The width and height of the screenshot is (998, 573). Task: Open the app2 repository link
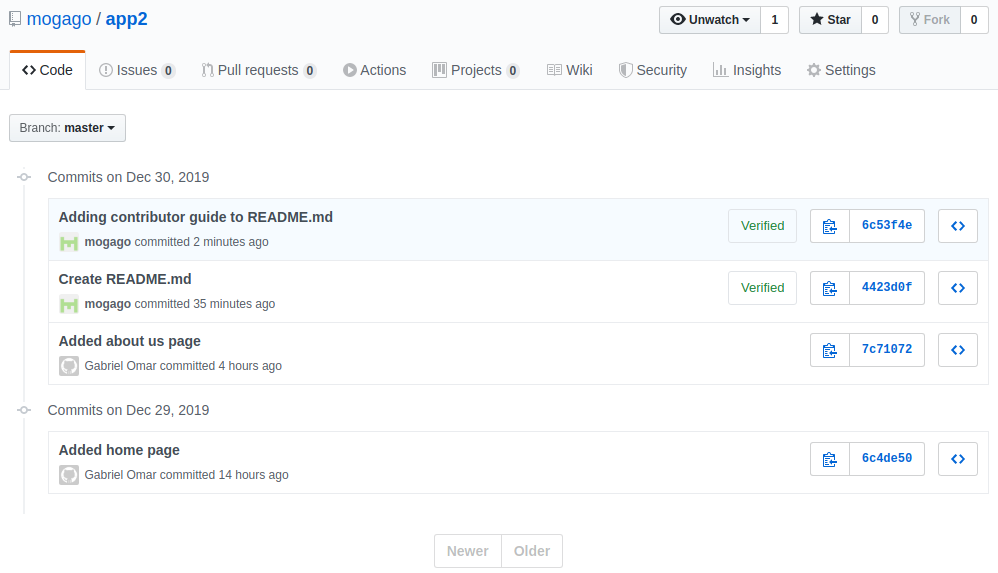(x=127, y=19)
